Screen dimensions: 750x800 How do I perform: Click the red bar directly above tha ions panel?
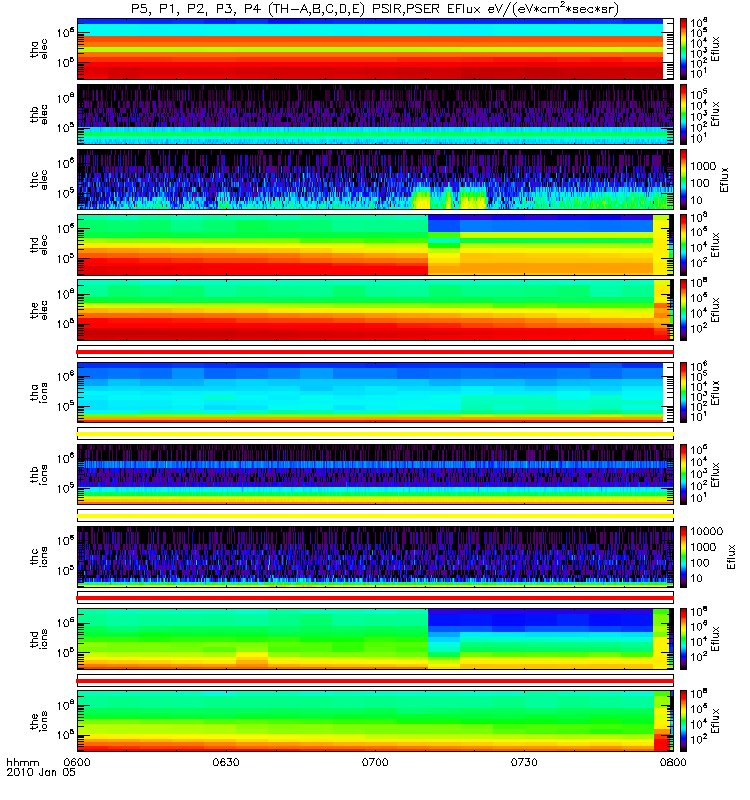[375, 352]
